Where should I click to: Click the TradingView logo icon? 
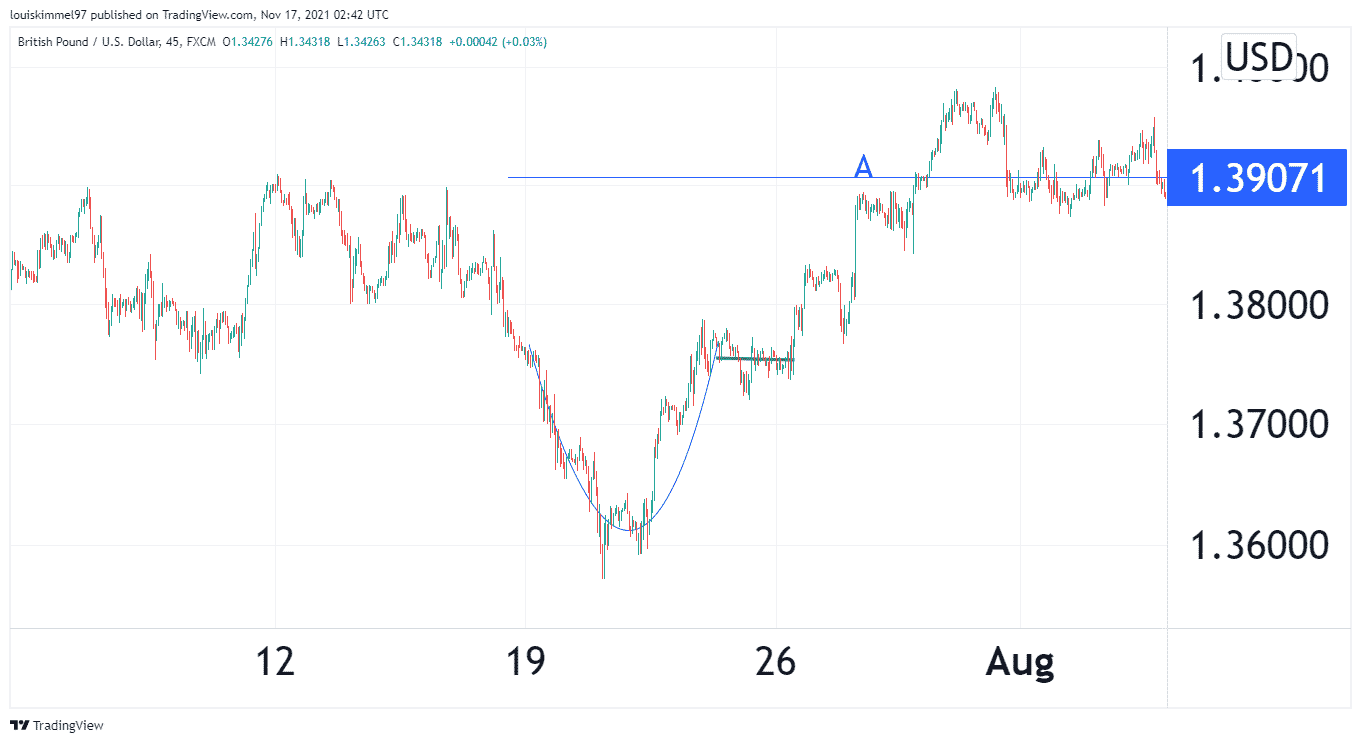pyautogui.click(x=19, y=725)
